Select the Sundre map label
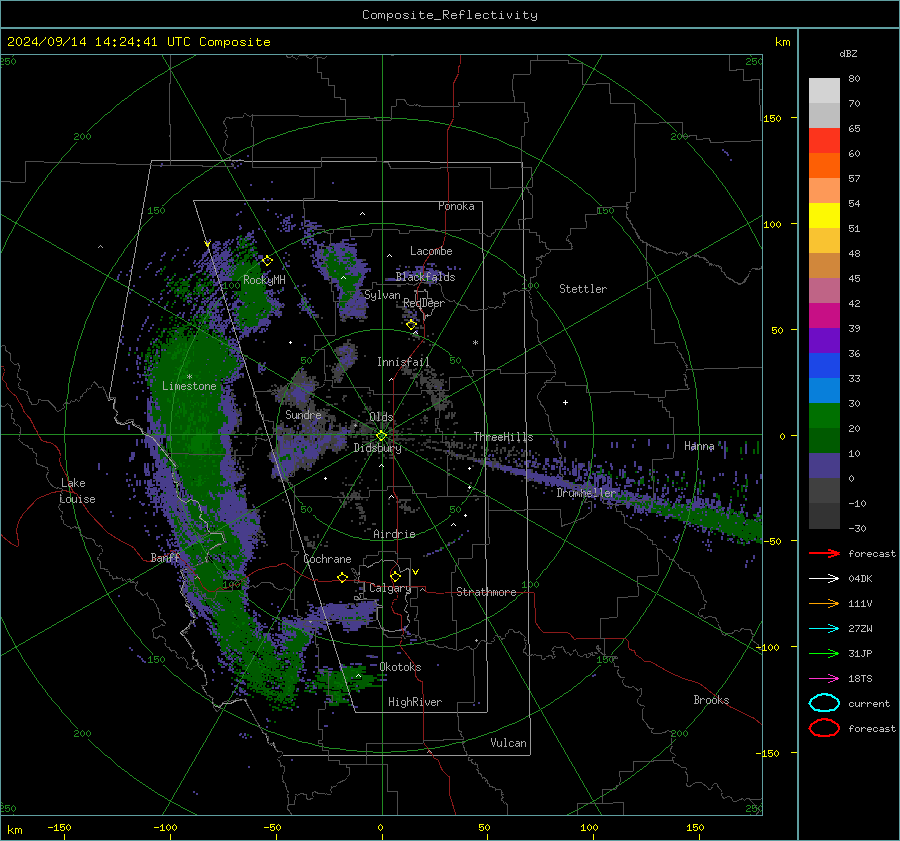 (x=303, y=415)
